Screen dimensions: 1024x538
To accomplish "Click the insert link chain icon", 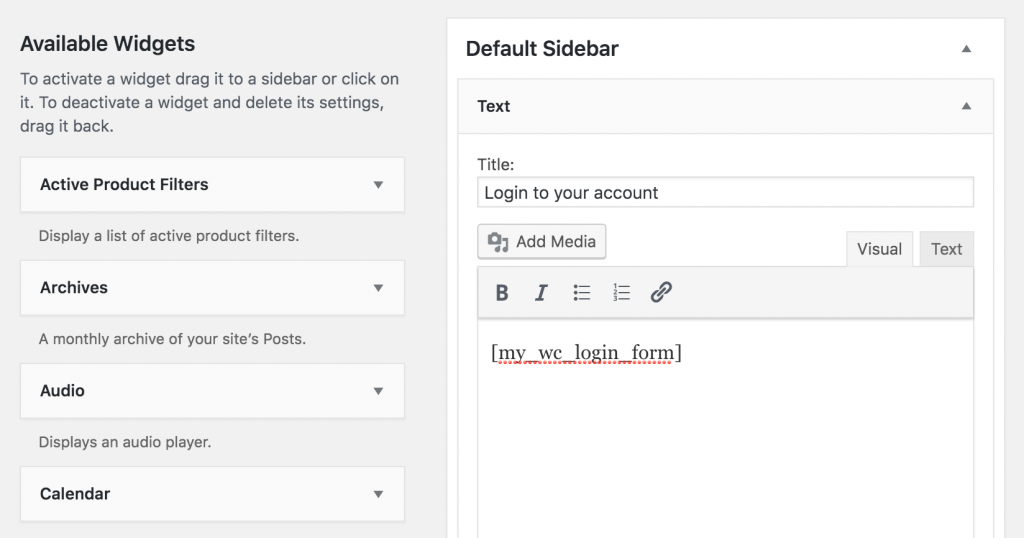I will coord(661,293).
